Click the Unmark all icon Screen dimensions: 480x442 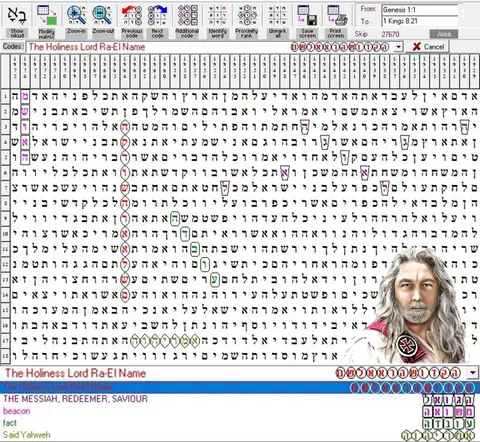[x=277, y=15]
